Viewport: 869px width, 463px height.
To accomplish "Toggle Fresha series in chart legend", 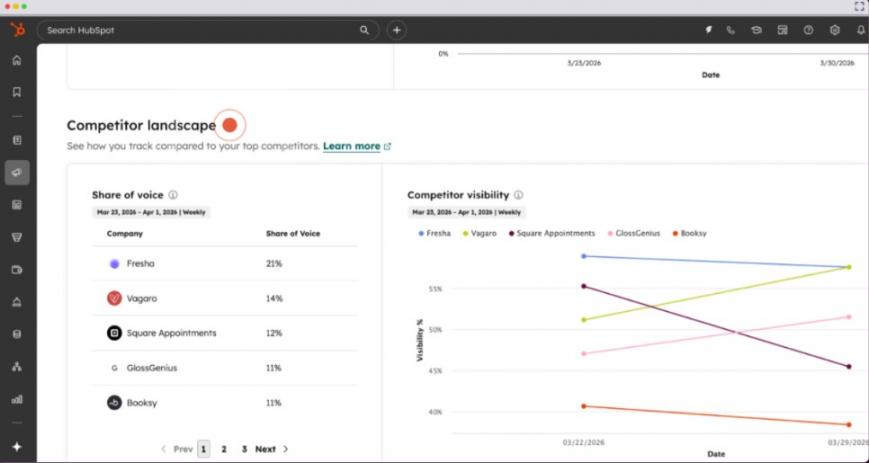I will tap(434, 233).
